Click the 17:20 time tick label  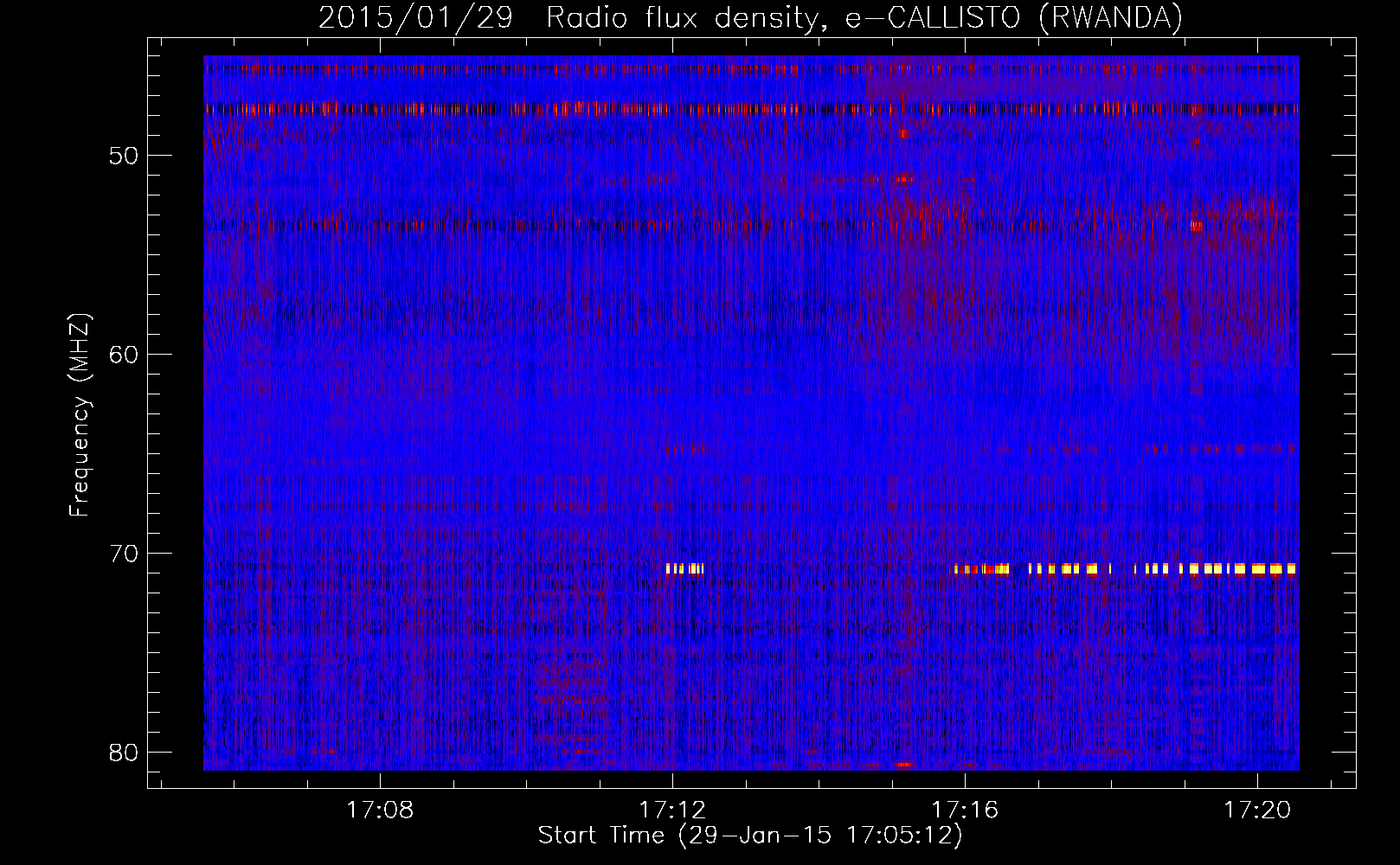1257,810
